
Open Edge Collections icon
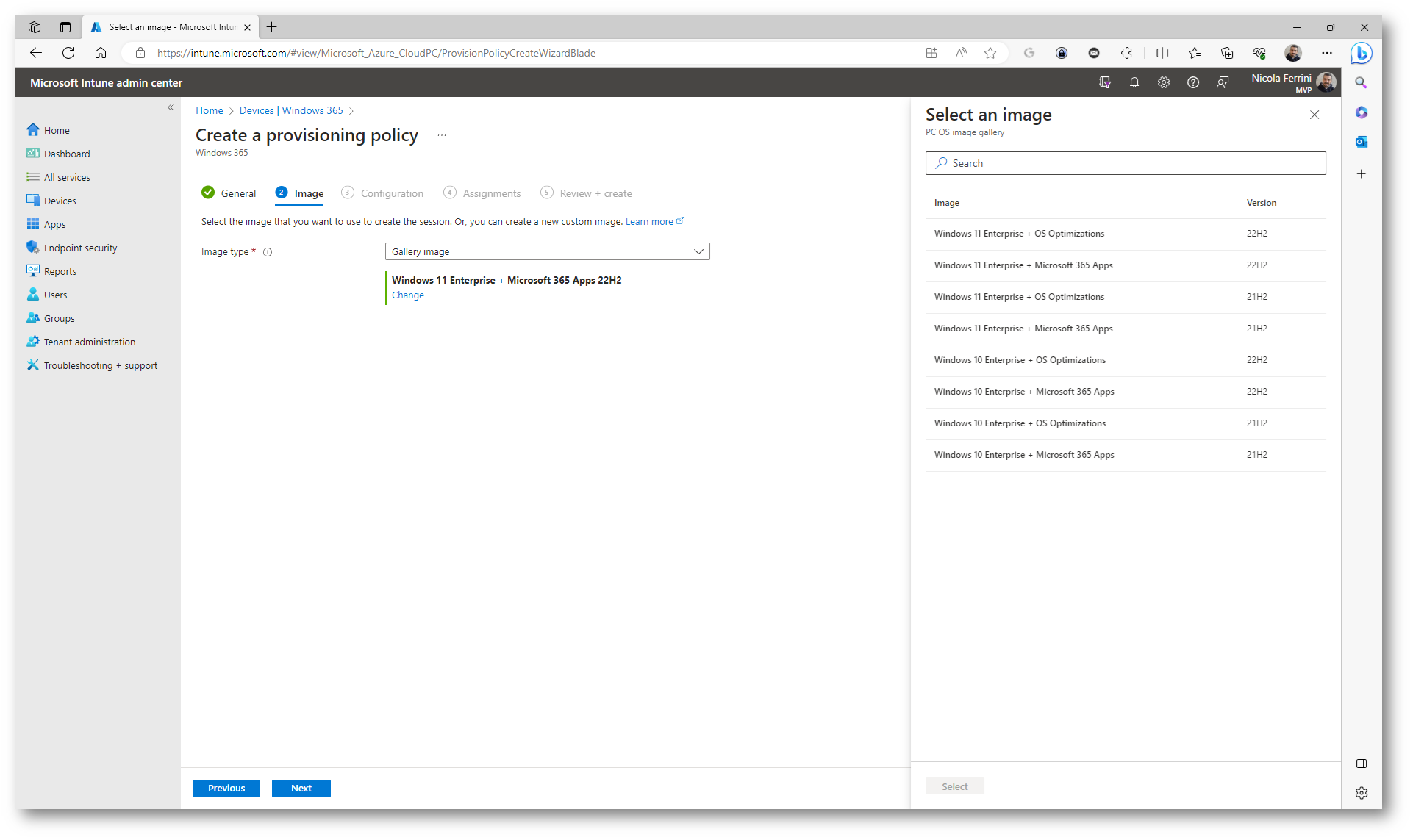1227,53
